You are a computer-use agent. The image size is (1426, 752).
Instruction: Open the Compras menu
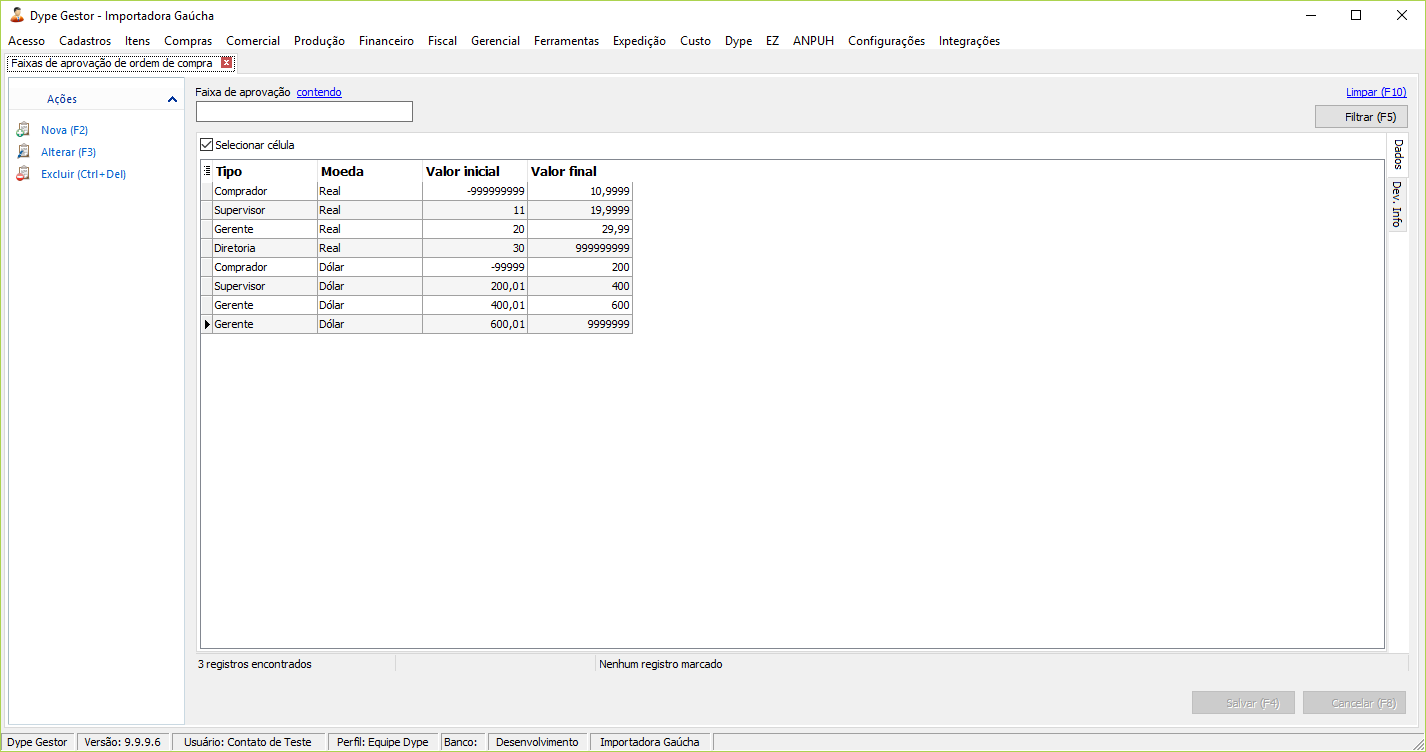click(188, 41)
